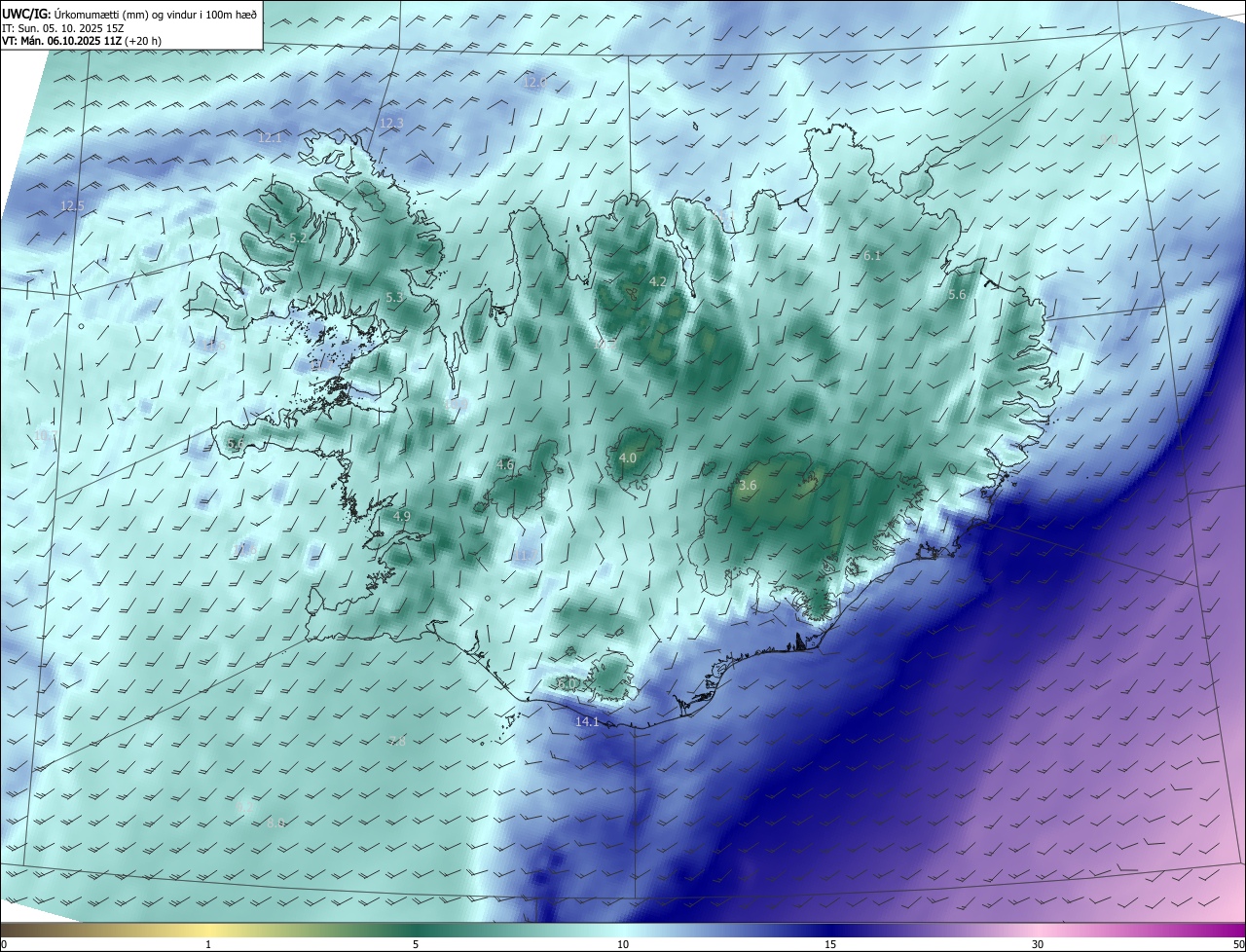Click the 4.0 value on Hofsjökull glacier
Viewport: 1246px width, 952px height.
coord(628,458)
